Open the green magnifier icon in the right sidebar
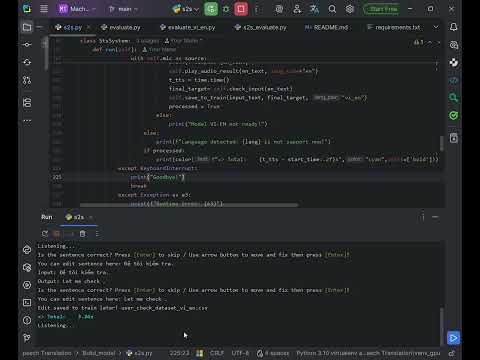The width and height of the screenshot is (480, 360). pyautogui.click(x=453, y=98)
